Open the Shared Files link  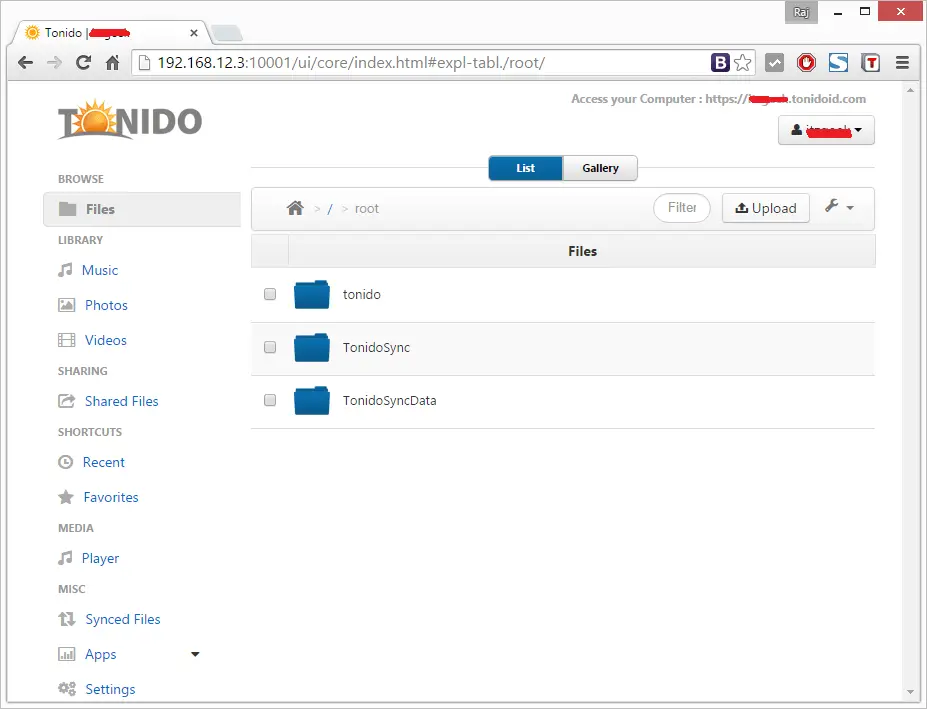(122, 401)
